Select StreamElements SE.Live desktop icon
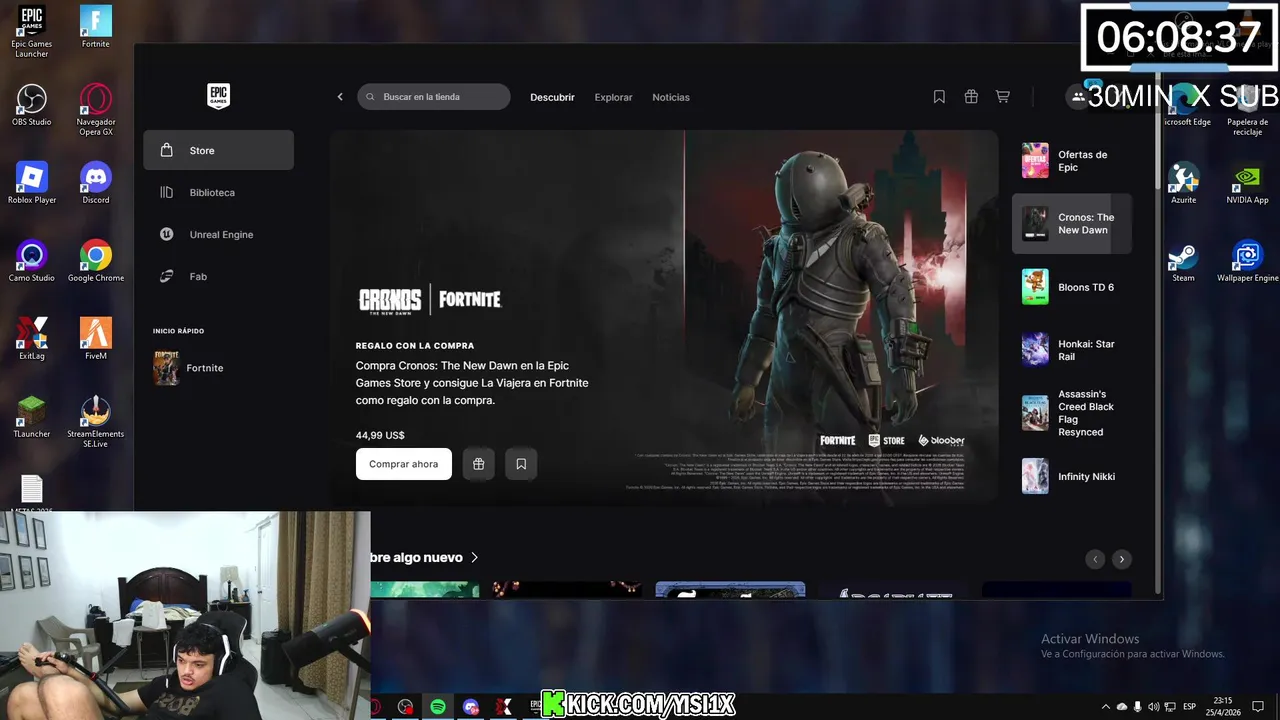The height and width of the screenshot is (720, 1280). [96, 421]
